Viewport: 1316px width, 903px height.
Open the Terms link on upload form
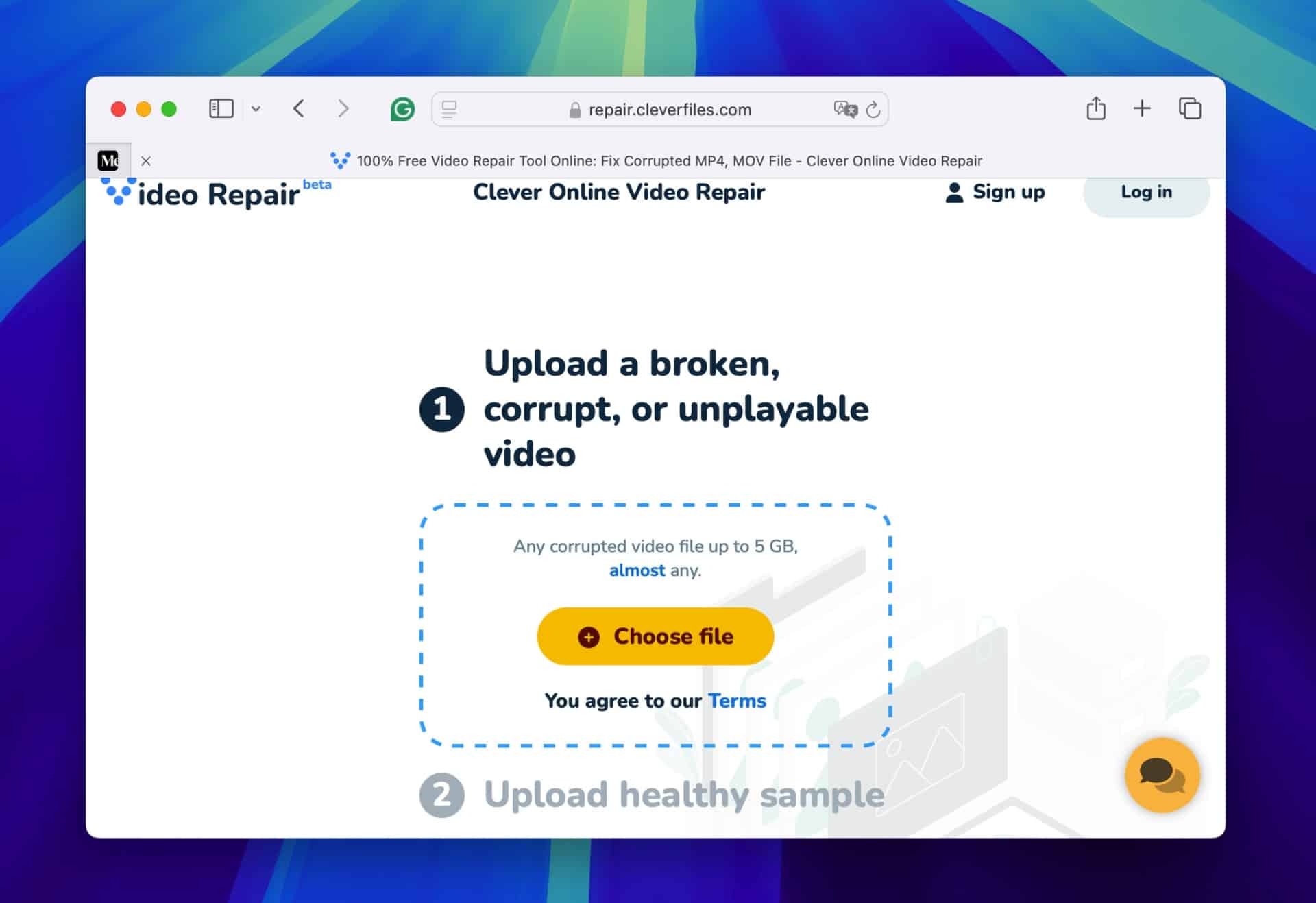(x=737, y=700)
